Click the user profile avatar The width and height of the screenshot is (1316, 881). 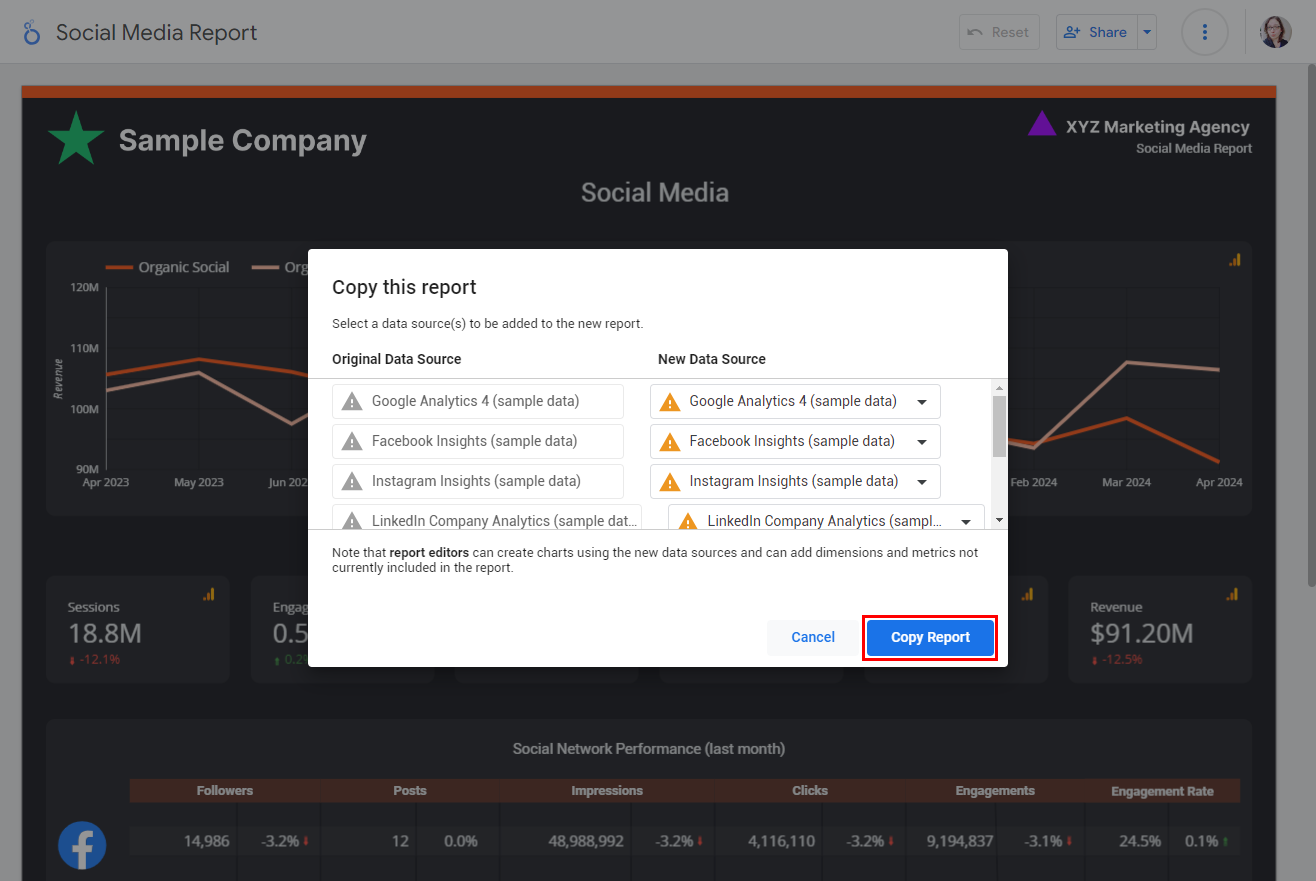(1275, 32)
